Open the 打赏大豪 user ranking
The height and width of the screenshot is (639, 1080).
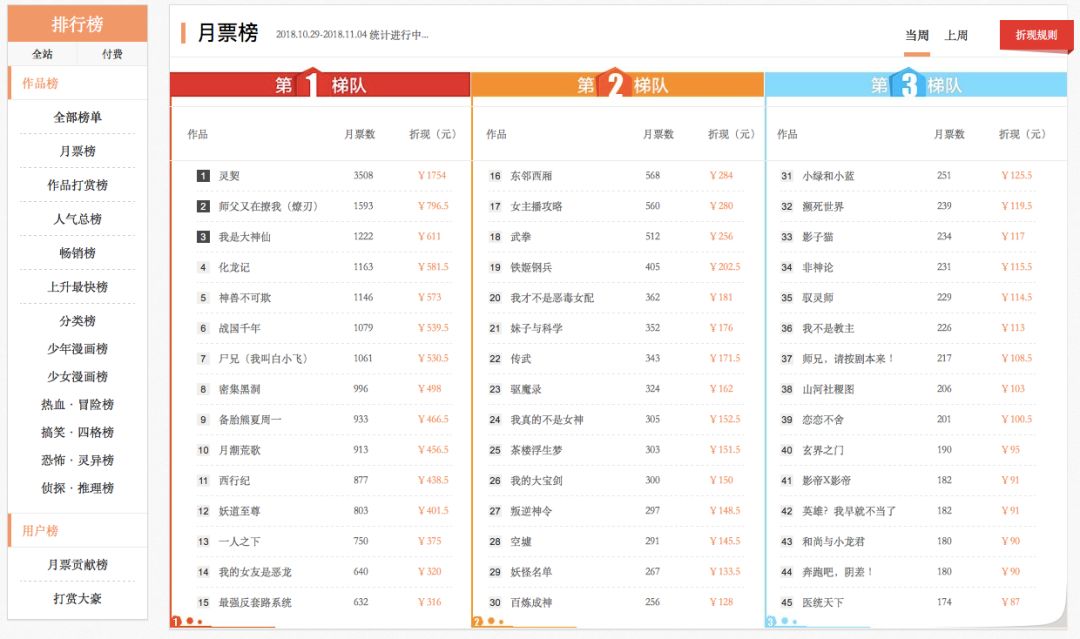78,599
